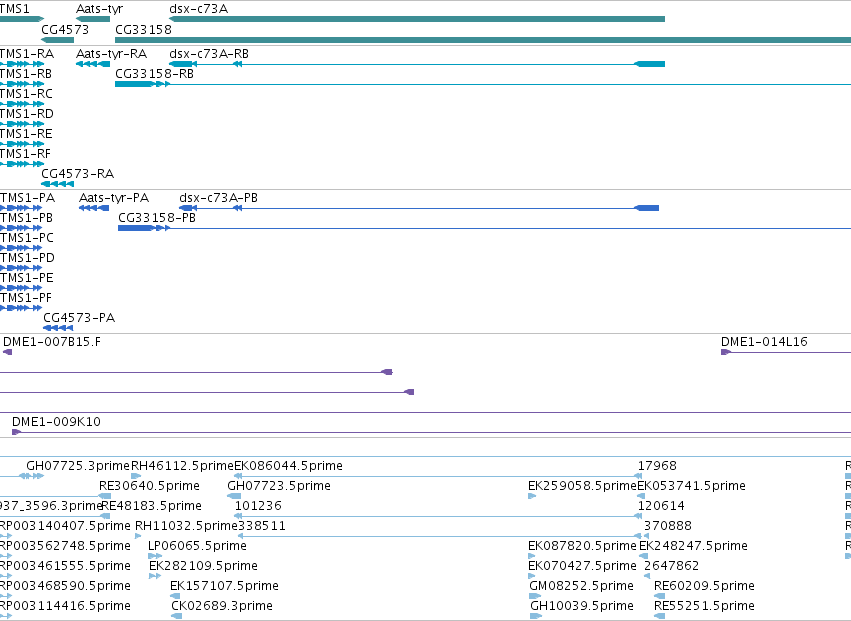Select protein dsx-c73A-PB

click(218, 198)
